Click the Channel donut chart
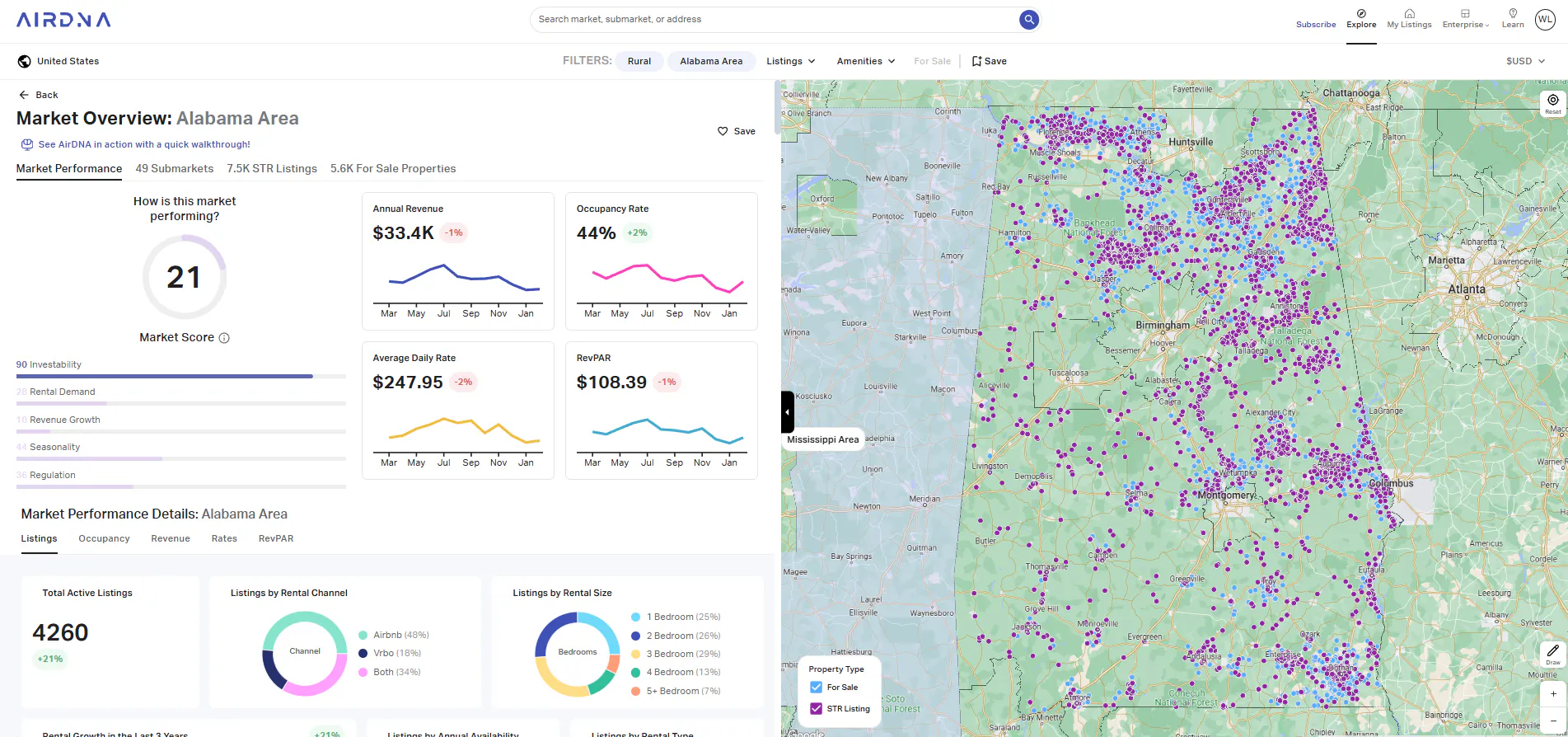This screenshot has height=737, width=1568. 305,653
